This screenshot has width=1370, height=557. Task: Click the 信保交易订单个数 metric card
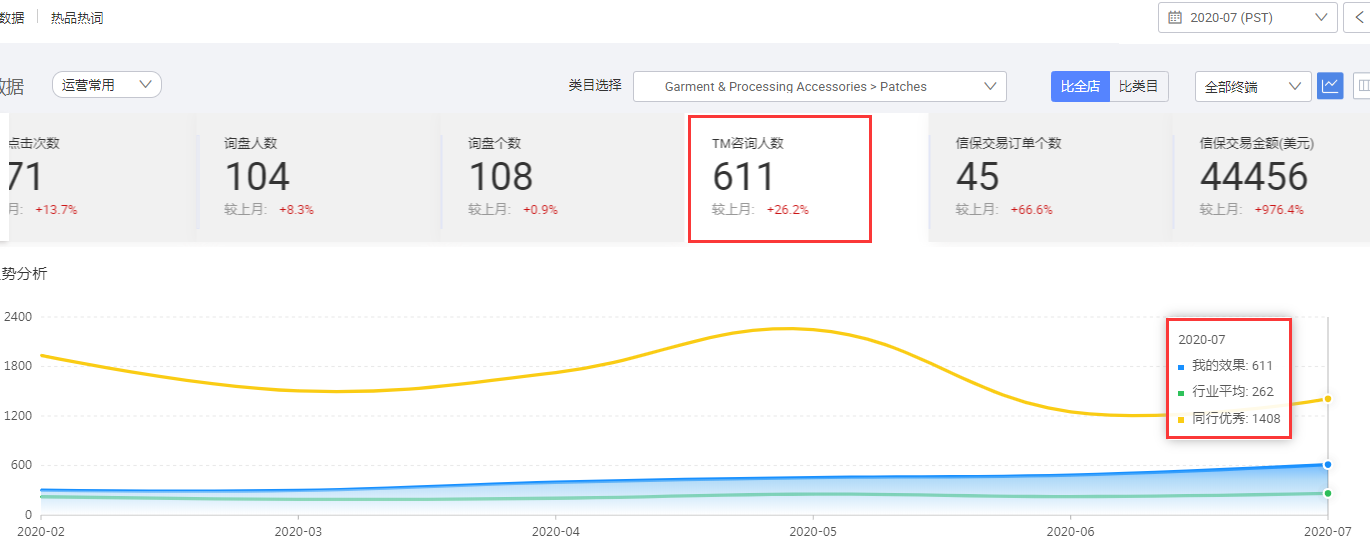[1049, 178]
